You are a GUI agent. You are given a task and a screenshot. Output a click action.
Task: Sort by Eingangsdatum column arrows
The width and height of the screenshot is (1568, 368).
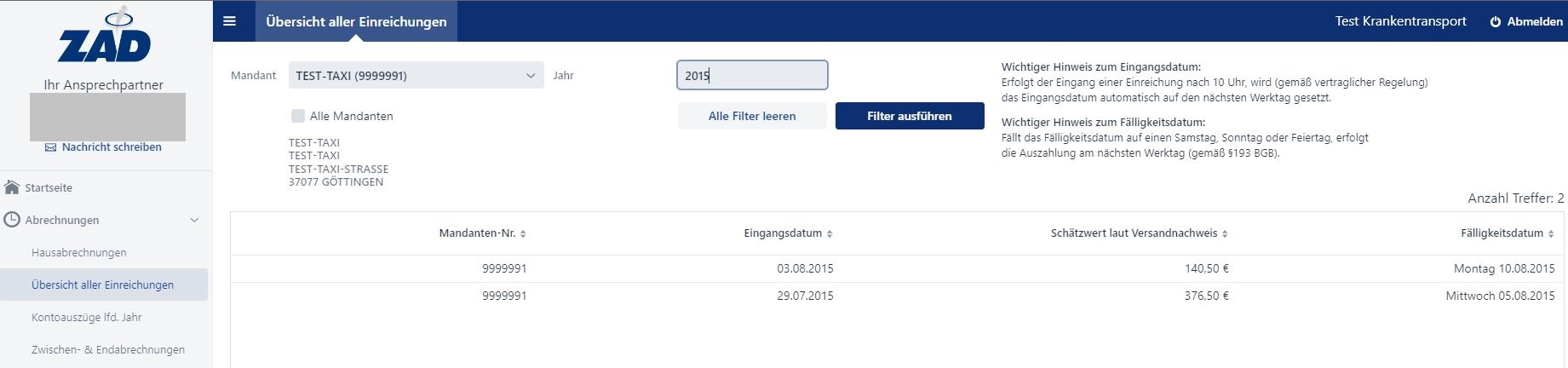830,233
